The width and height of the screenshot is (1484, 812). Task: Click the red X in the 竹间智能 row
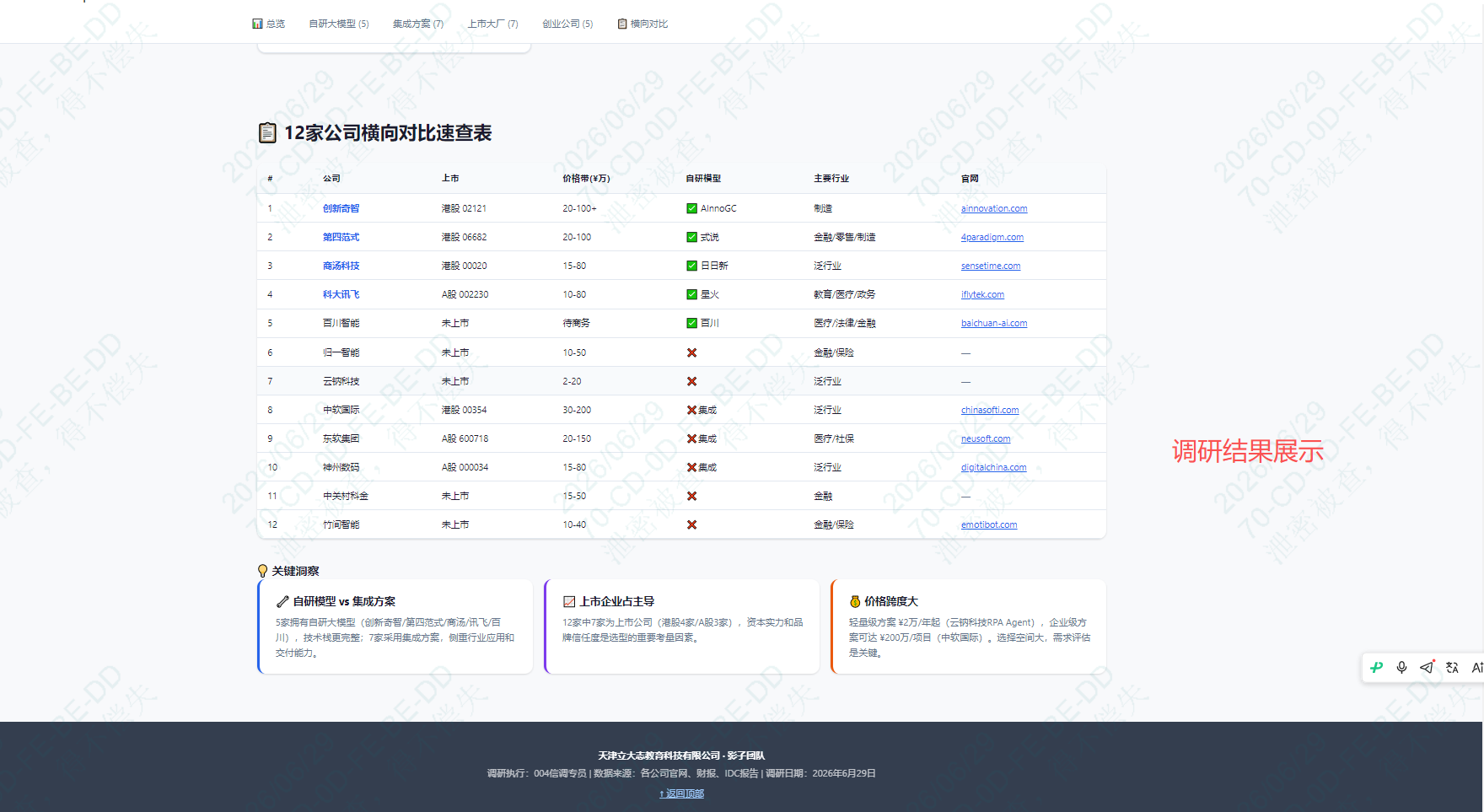pos(691,524)
